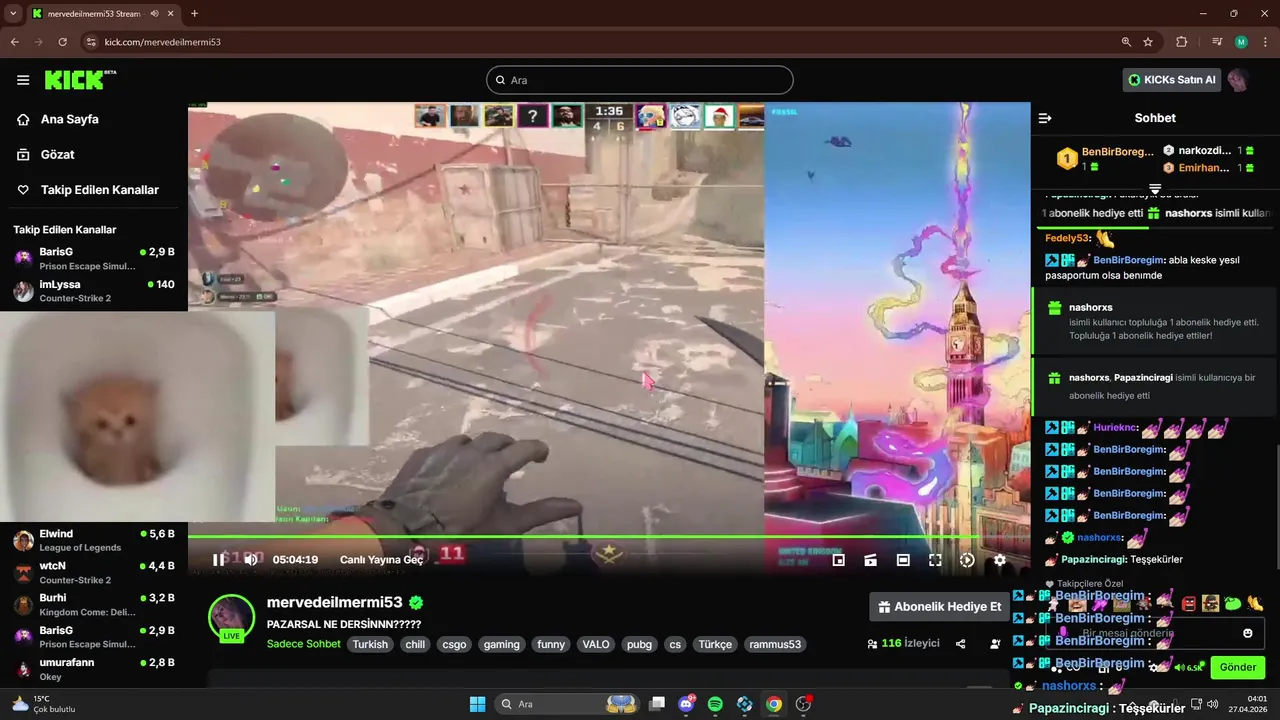1280x720 pixels.
Task: Open the Windows Start button
Action: click(x=477, y=704)
